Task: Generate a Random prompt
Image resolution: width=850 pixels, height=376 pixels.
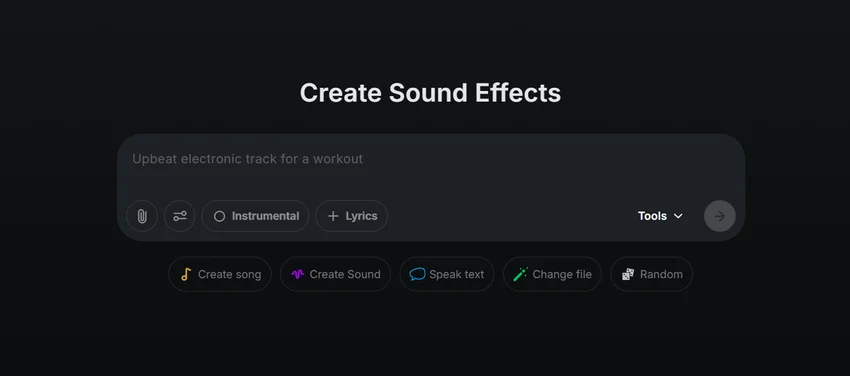Action: pyautogui.click(x=652, y=274)
